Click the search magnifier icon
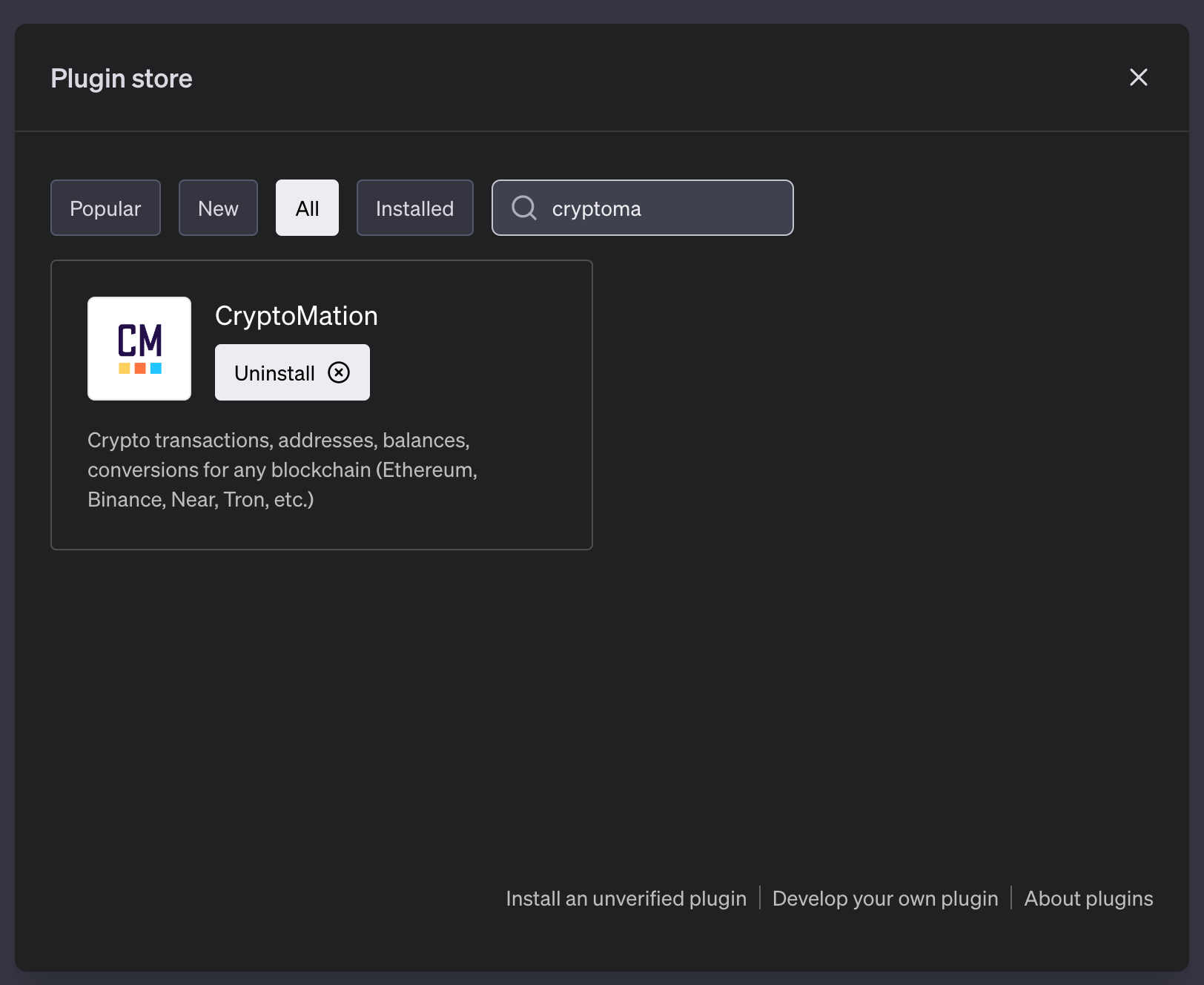Screen dimensions: 1204x985 coord(524,208)
